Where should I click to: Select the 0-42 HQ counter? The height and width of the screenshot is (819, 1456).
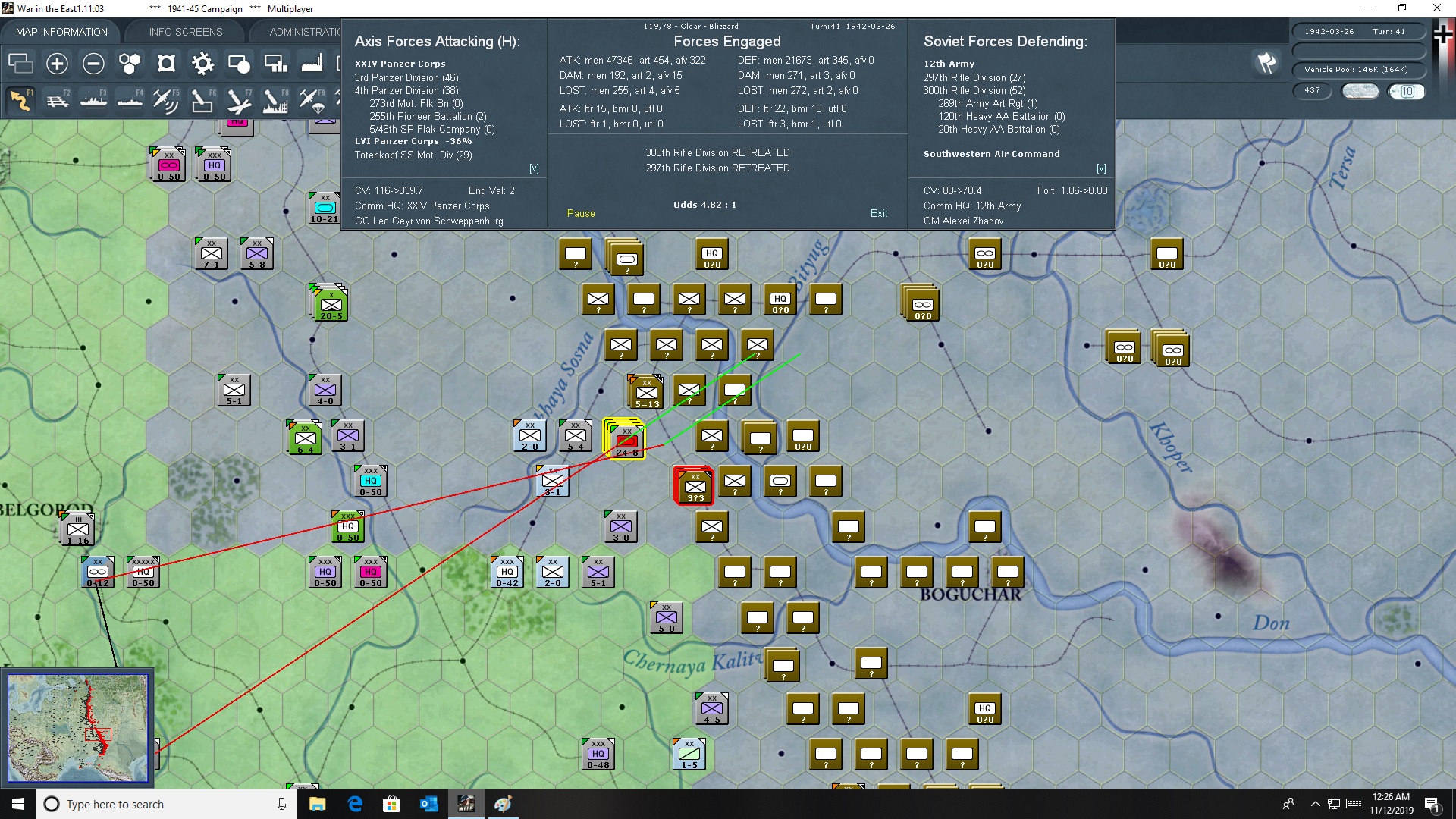tap(507, 573)
